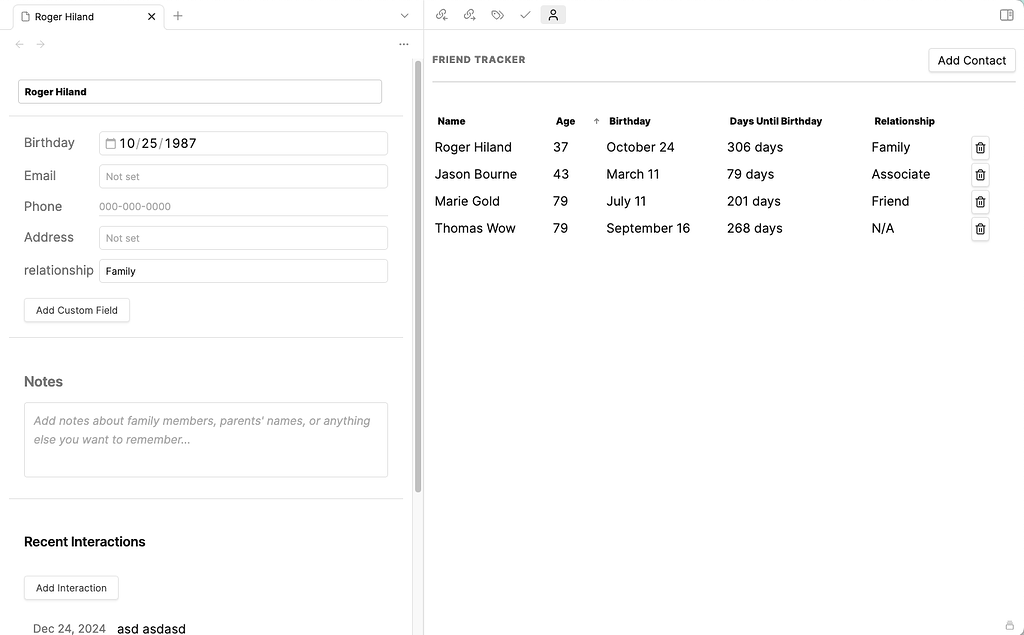This screenshot has width=1024, height=635.
Task: Open the page options ellipsis menu
Action: coord(404,44)
